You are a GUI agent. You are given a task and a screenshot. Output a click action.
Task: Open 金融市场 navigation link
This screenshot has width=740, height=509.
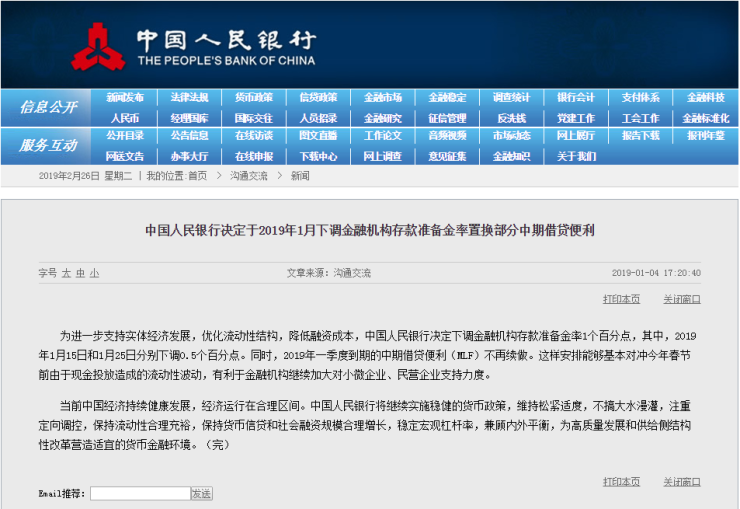click(x=383, y=98)
